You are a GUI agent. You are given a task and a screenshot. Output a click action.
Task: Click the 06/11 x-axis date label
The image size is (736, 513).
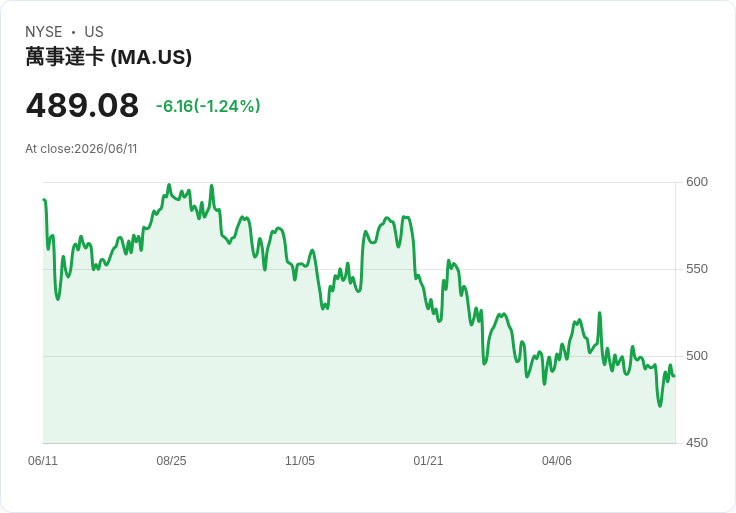pyautogui.click(x=43, y=460)
